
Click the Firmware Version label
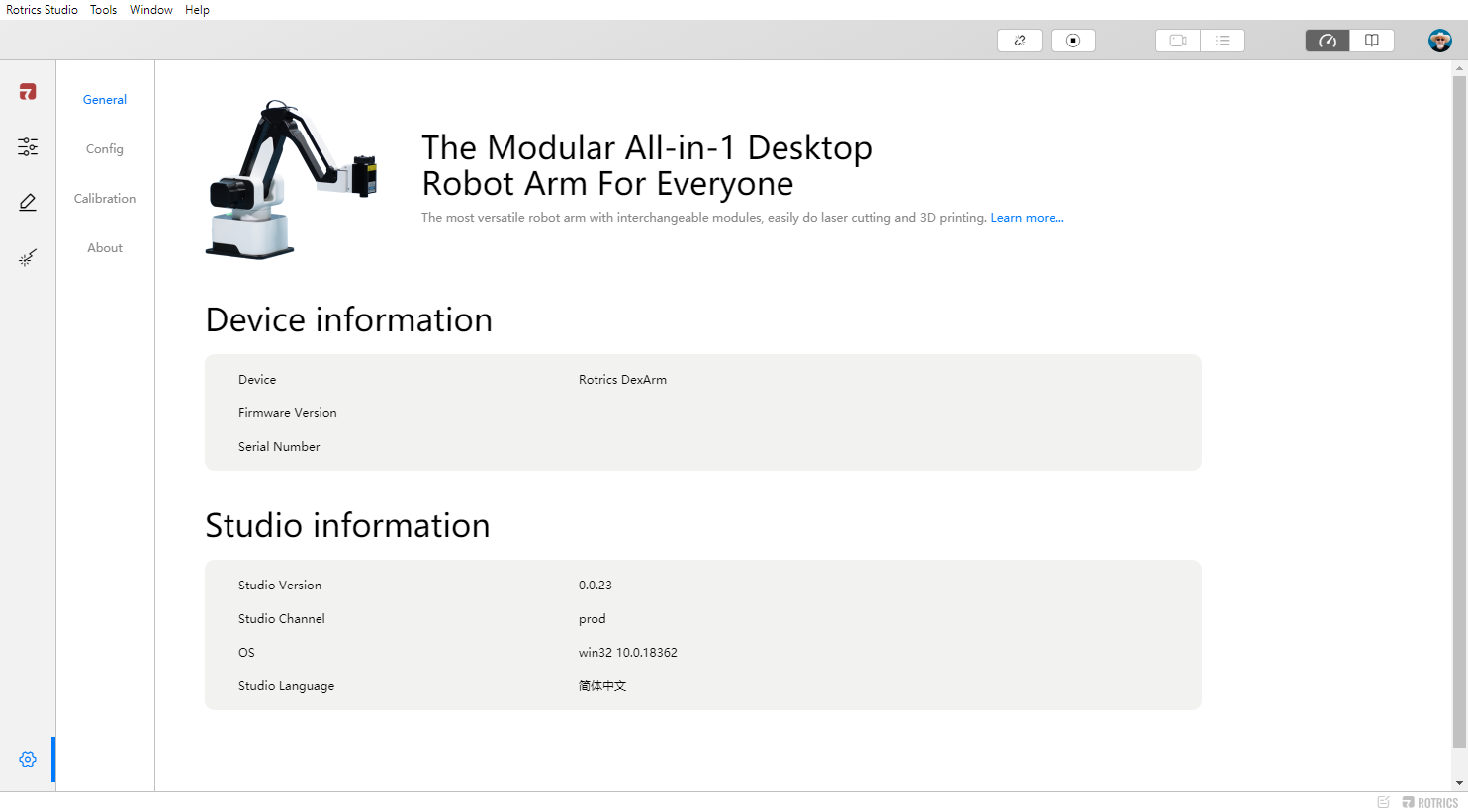point(287,413)
